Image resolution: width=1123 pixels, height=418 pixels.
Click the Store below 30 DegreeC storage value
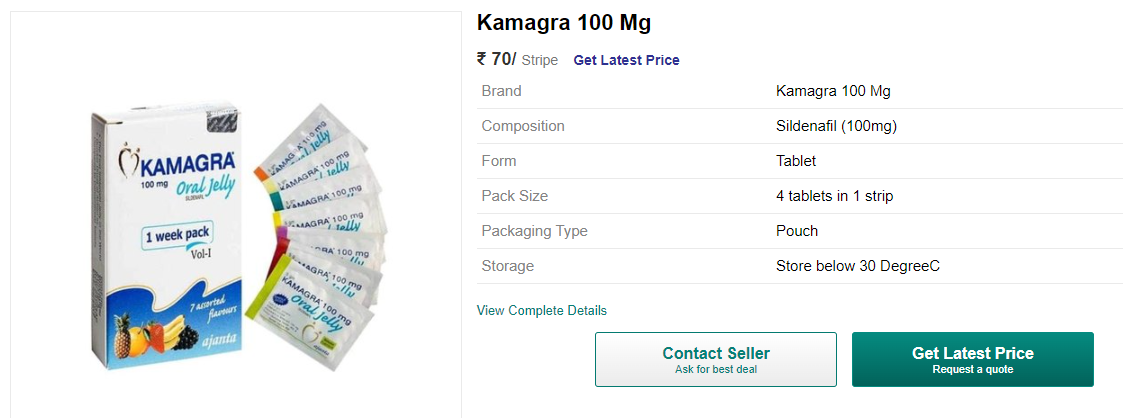[x=857, y=266]
